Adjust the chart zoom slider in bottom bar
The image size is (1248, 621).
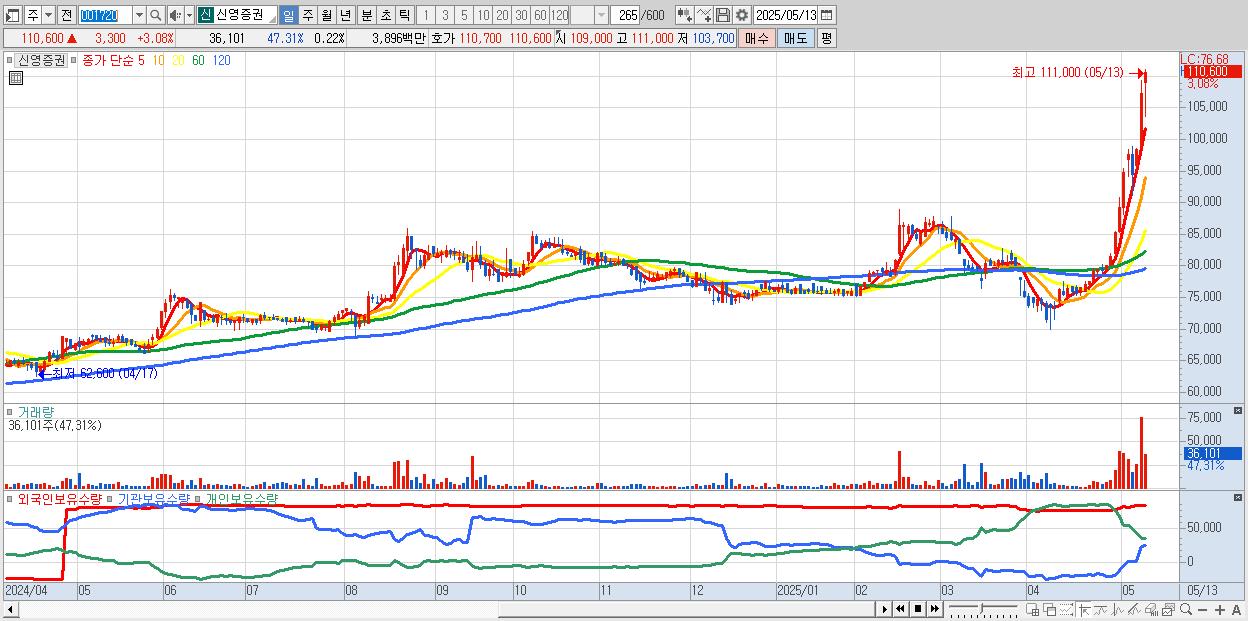pyautogui.click(x=981, y=609)
